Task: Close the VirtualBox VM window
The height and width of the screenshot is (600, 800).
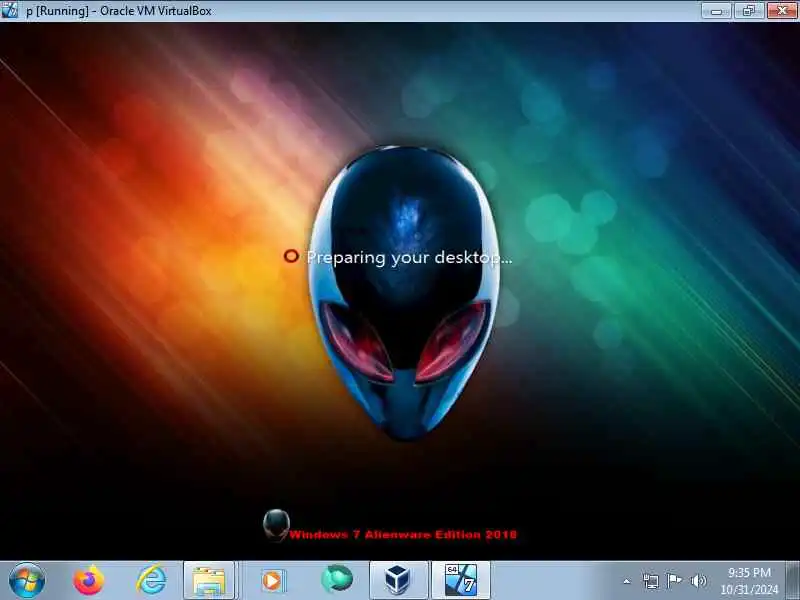Action: 782,10
